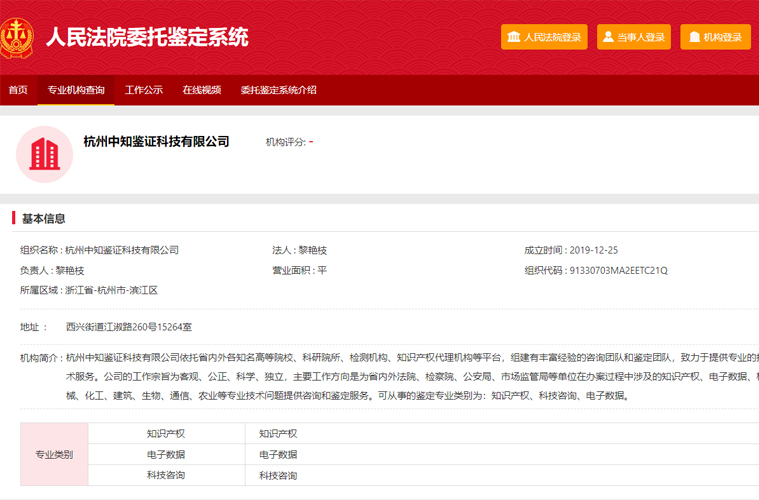Click first-column 电子数据 cell
Screen dimensions: 759x500
[166, 455]
